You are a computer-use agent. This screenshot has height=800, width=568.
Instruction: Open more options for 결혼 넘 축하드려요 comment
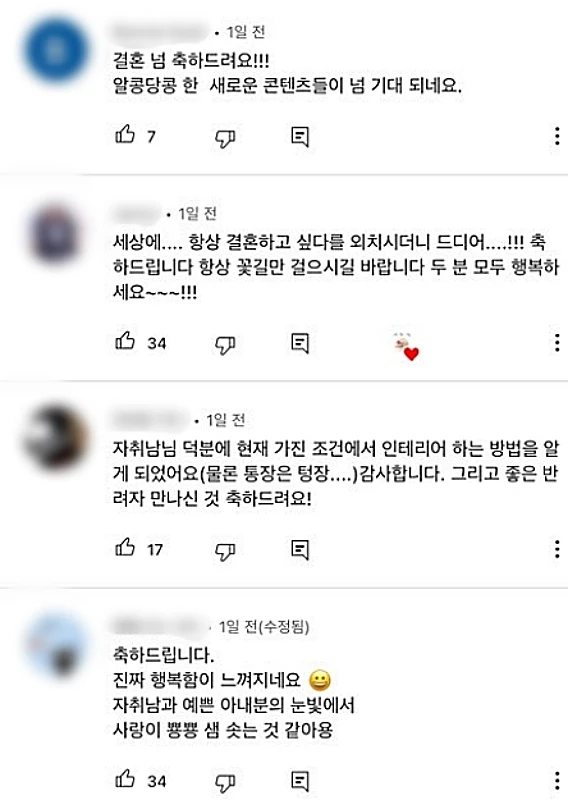point(557,136)
